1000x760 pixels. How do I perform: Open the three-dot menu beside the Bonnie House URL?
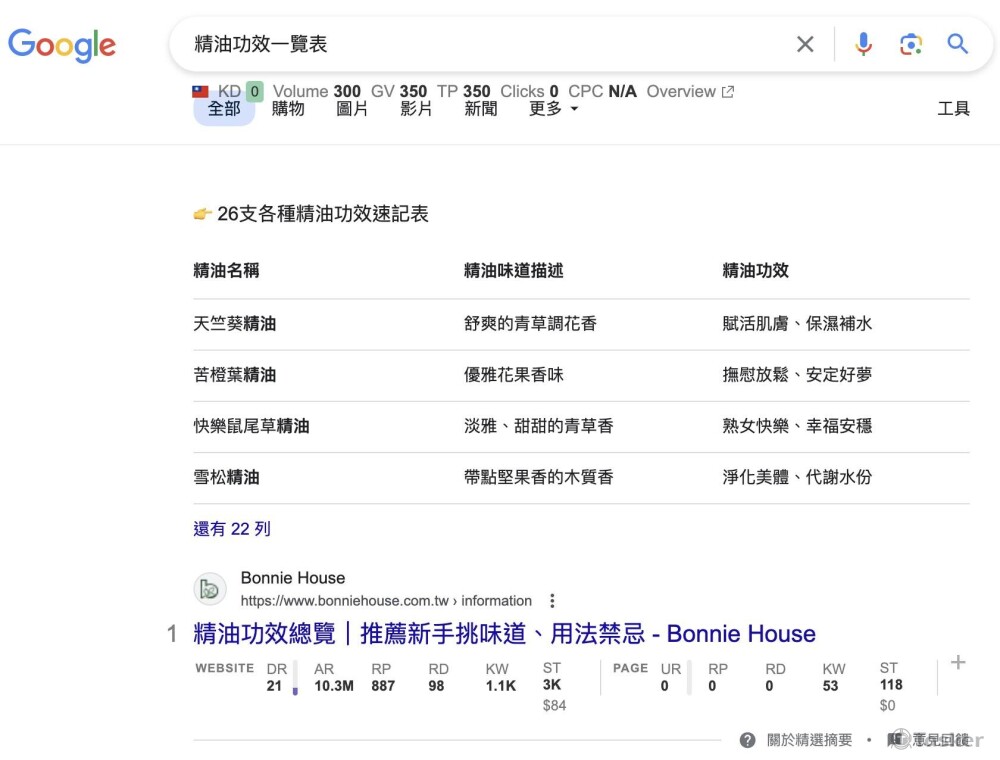[x=553, y=600]
